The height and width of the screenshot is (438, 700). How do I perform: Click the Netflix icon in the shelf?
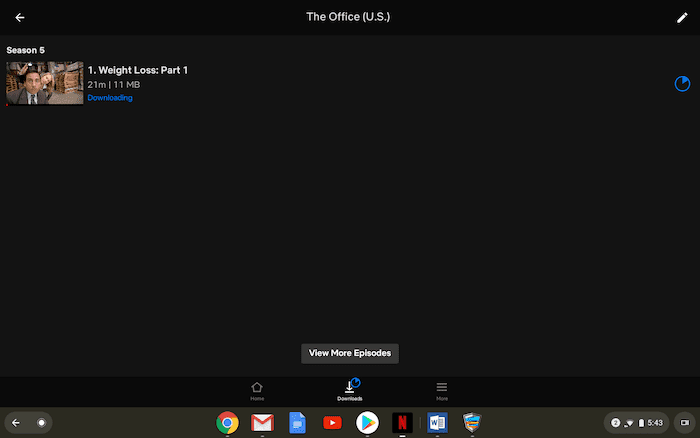click(x=402, y=422)
